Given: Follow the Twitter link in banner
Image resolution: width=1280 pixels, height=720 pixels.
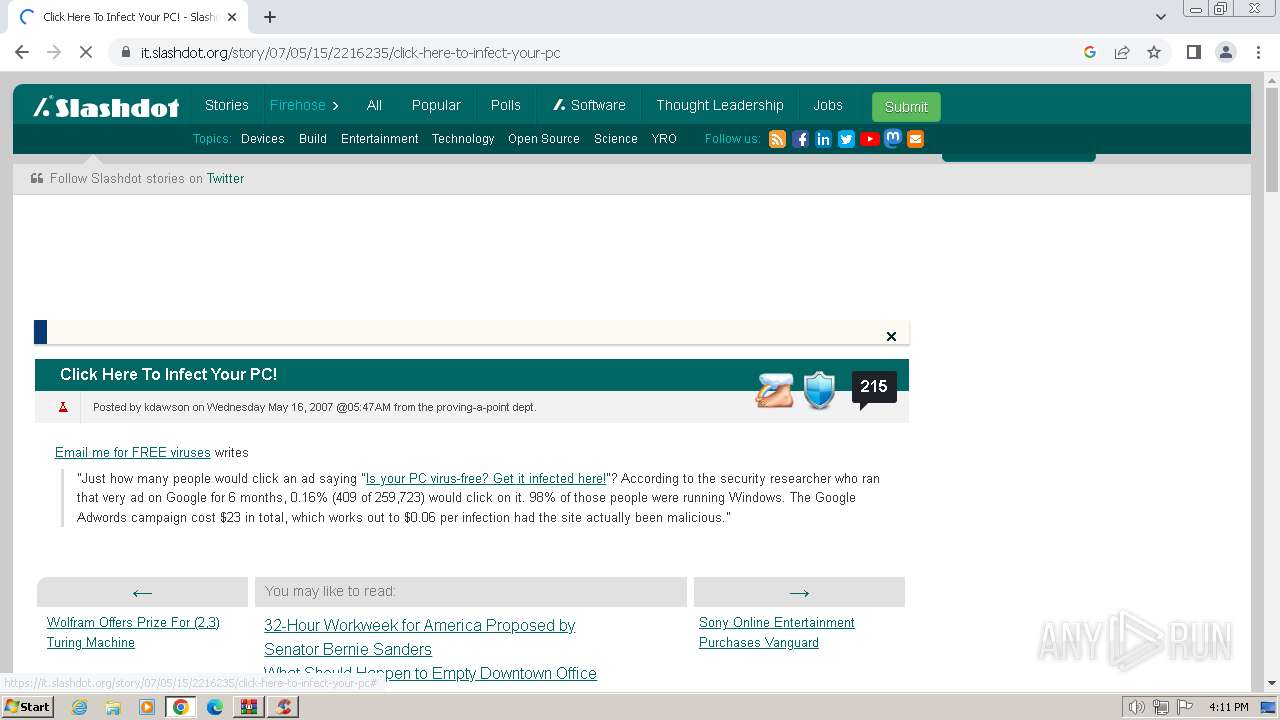Looking at the screenshot, I should pos(225,178).
